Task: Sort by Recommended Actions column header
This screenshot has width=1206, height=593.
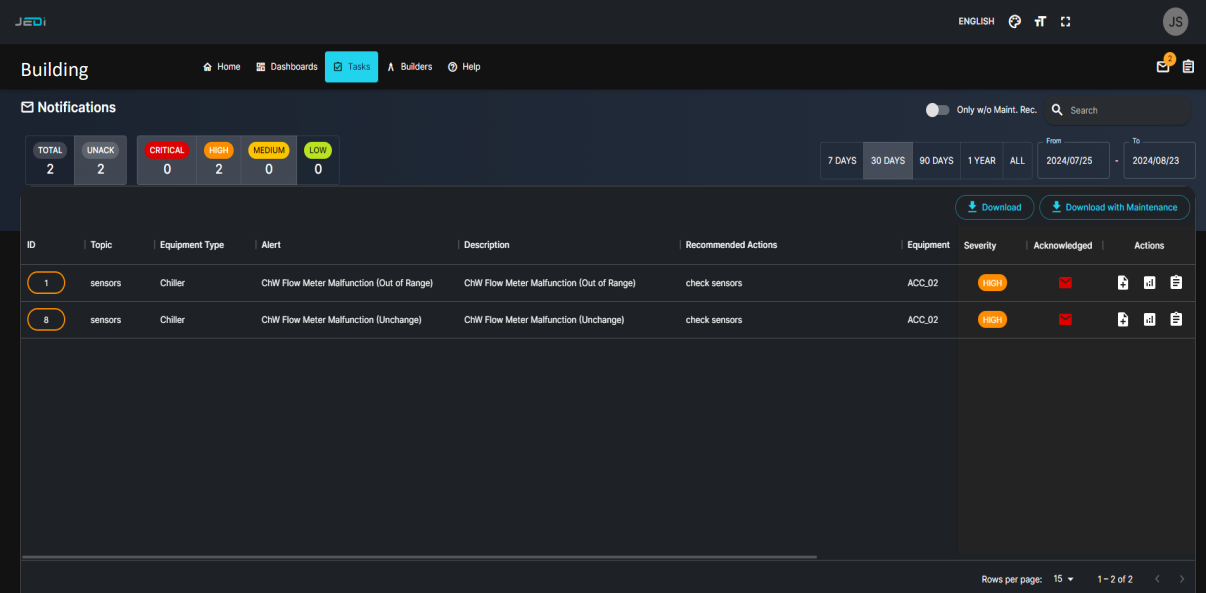Action: point(731,245)
